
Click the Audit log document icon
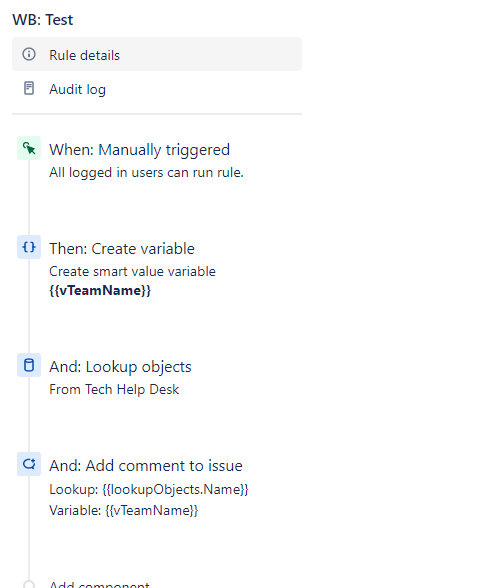(x=29, y=88)
